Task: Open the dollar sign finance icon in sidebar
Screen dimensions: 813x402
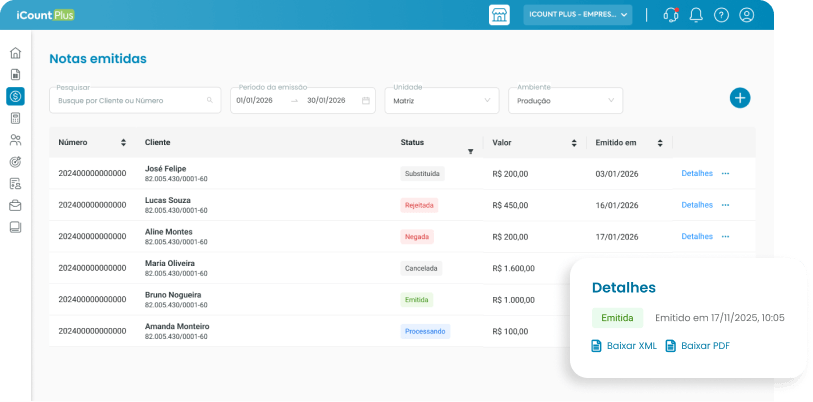Action: pos(16,96)
